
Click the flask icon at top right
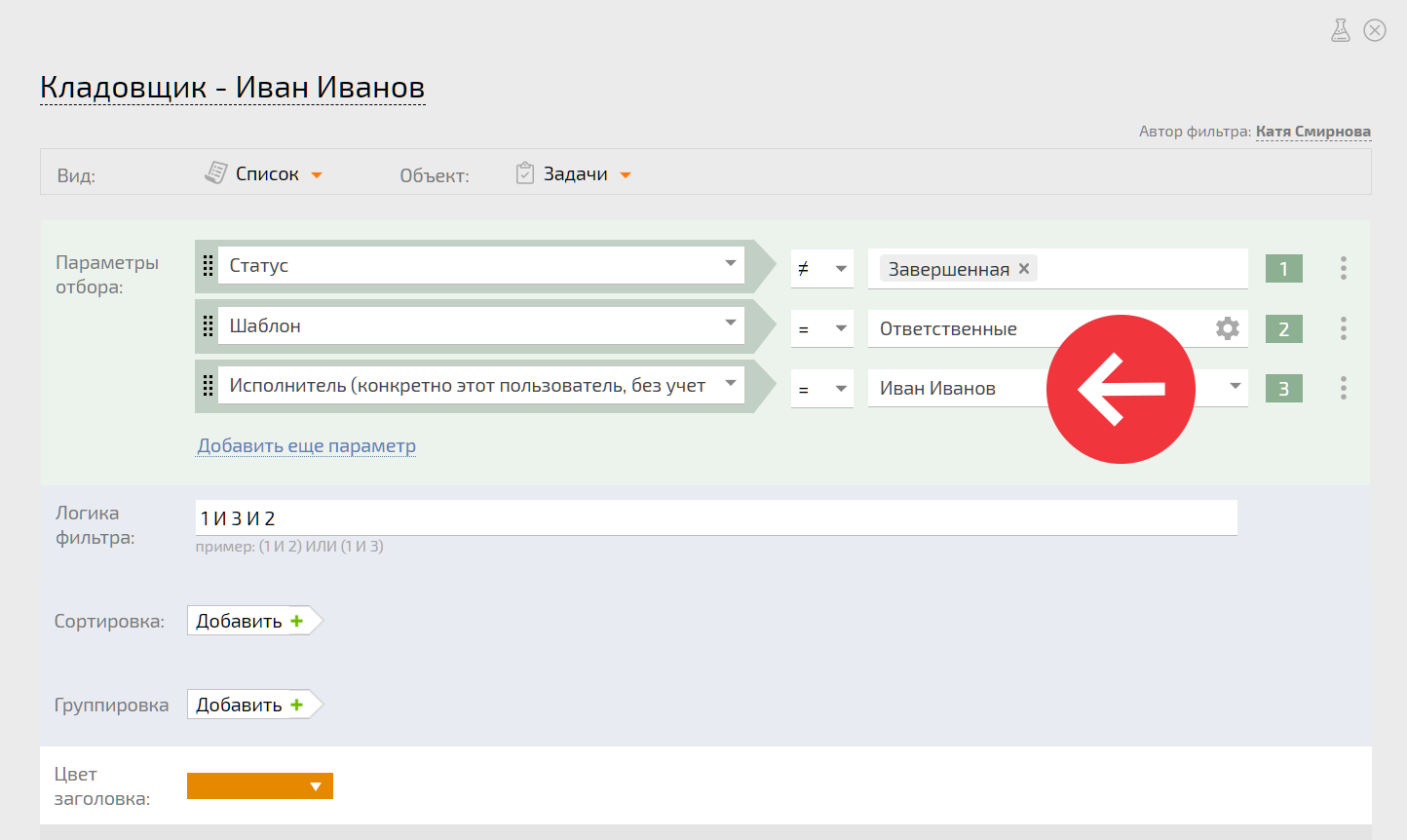pos(1341,30)
